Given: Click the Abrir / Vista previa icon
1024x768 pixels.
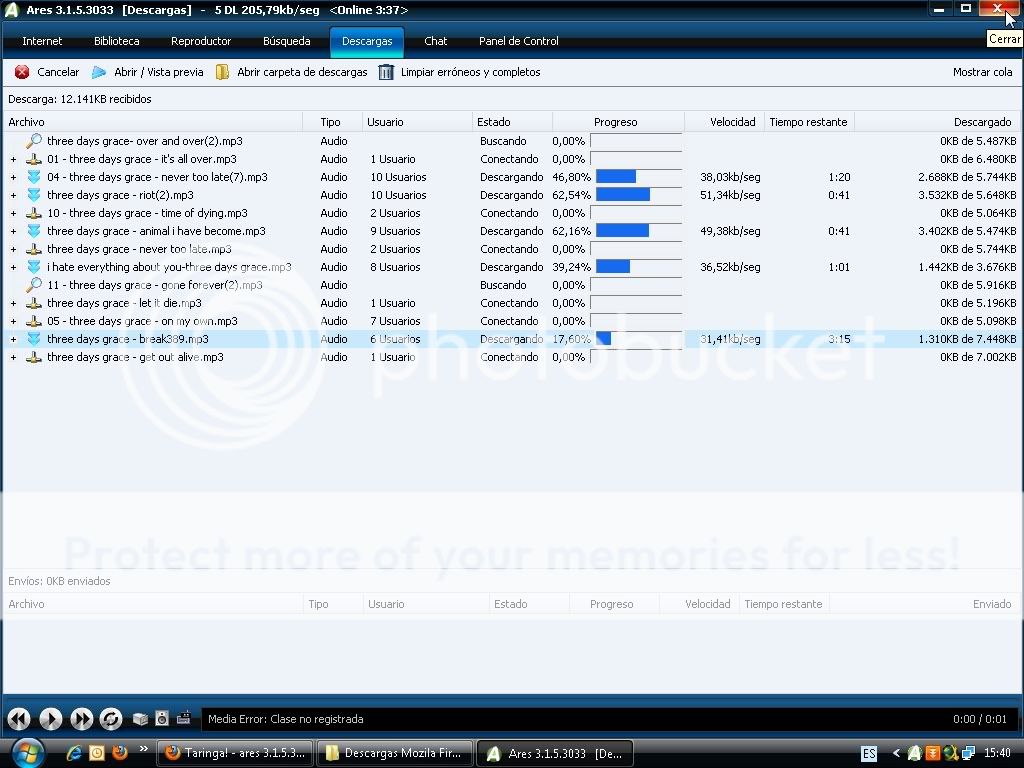Looking at the screenshot, I should point(99,72).
